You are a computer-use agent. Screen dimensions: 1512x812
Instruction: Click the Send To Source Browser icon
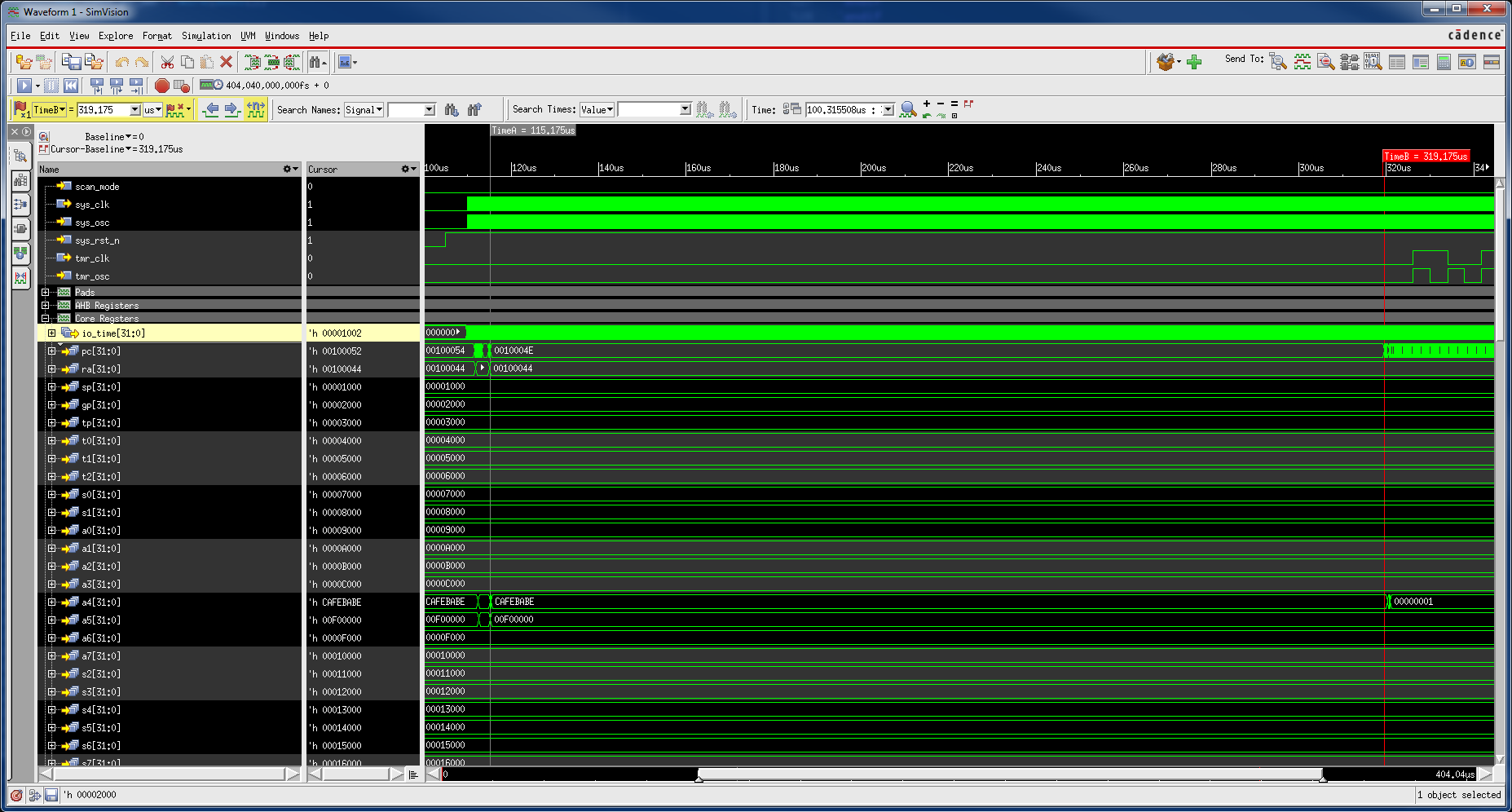click(1327, 61)
